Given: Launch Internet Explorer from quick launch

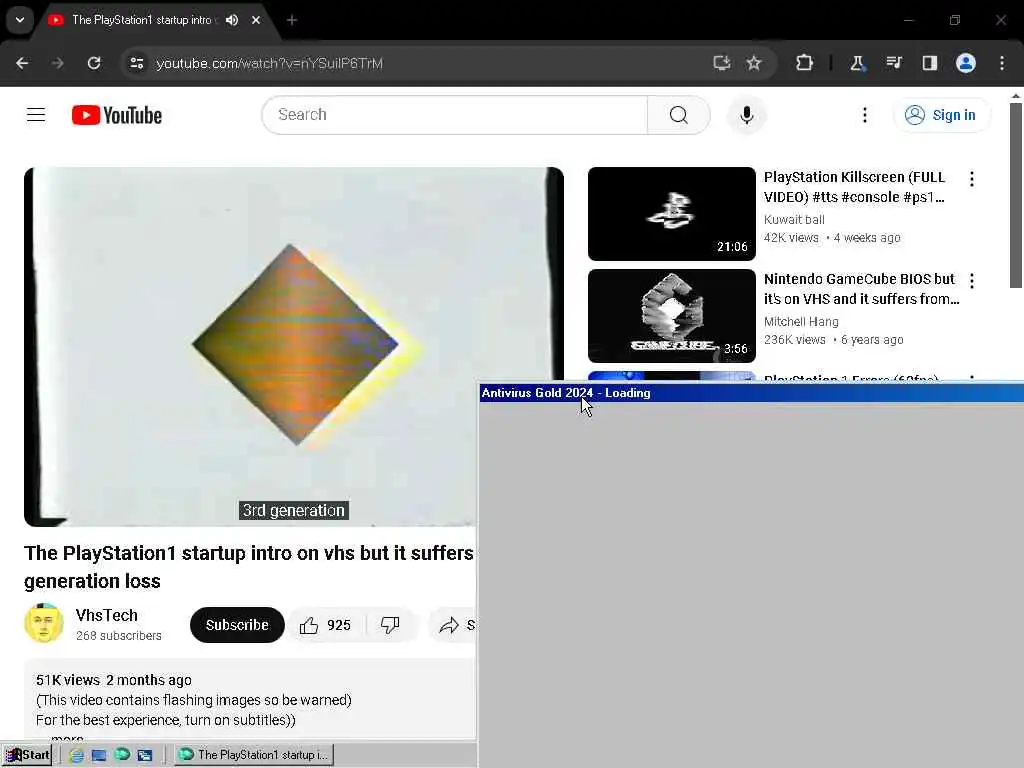Looking at the screenshot, I should [x=76, y=755].
